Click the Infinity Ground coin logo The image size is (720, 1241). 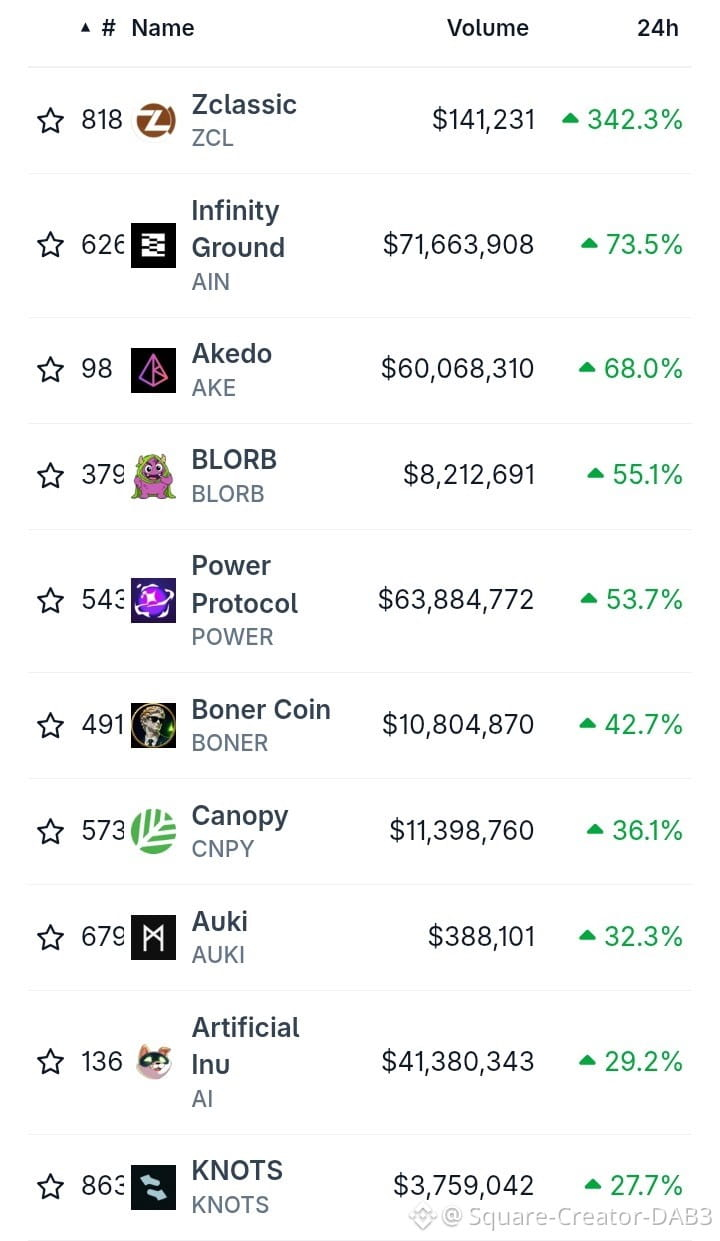tap(153, 245)
